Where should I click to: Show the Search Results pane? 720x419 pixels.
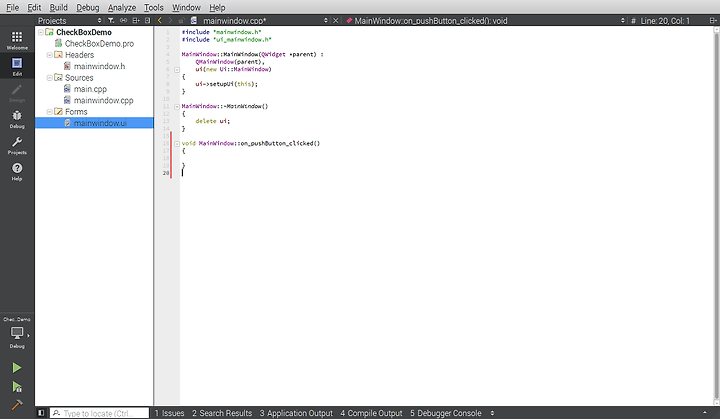tap(222, 413)
